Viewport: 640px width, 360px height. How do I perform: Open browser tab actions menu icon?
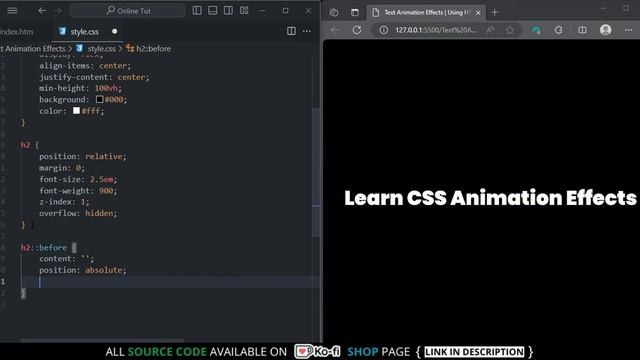pyautogui.click(x=355, y=13)
